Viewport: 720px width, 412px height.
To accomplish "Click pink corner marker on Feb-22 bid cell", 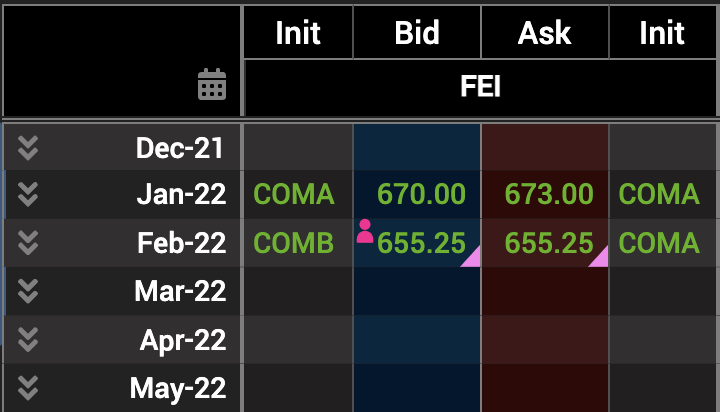I will 471,256.
